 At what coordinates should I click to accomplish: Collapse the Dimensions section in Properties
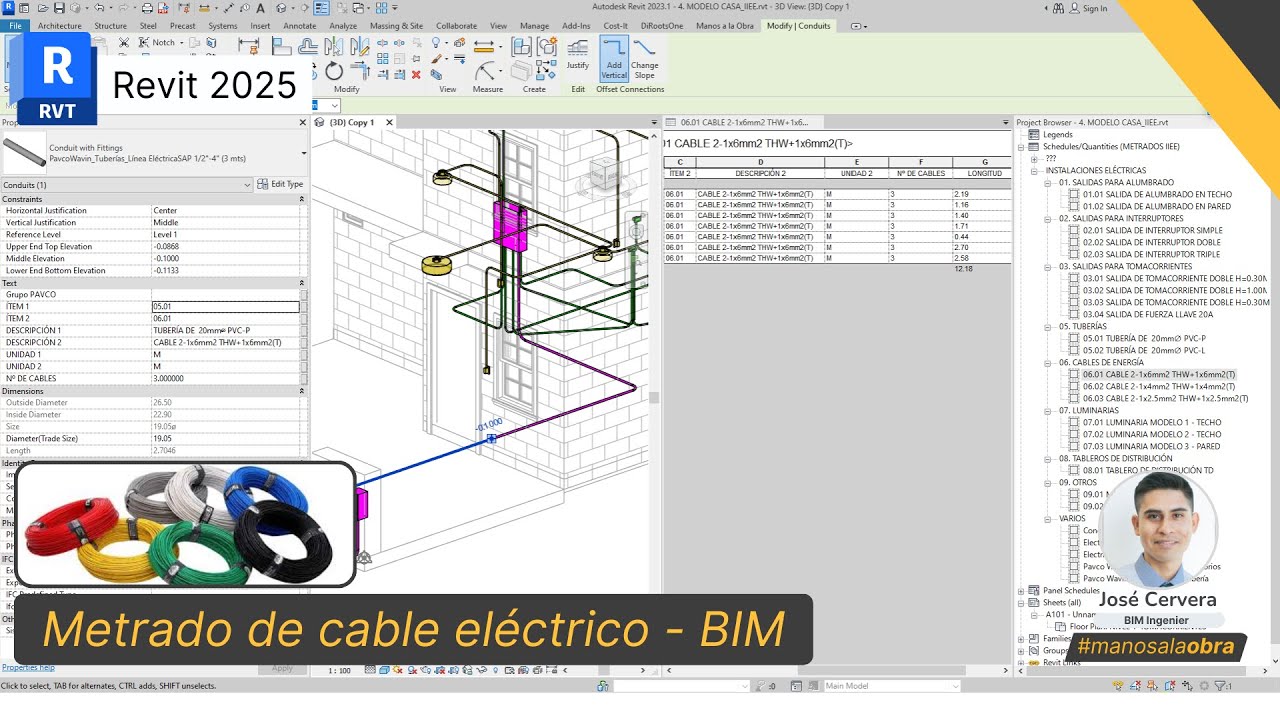[302, 391]
